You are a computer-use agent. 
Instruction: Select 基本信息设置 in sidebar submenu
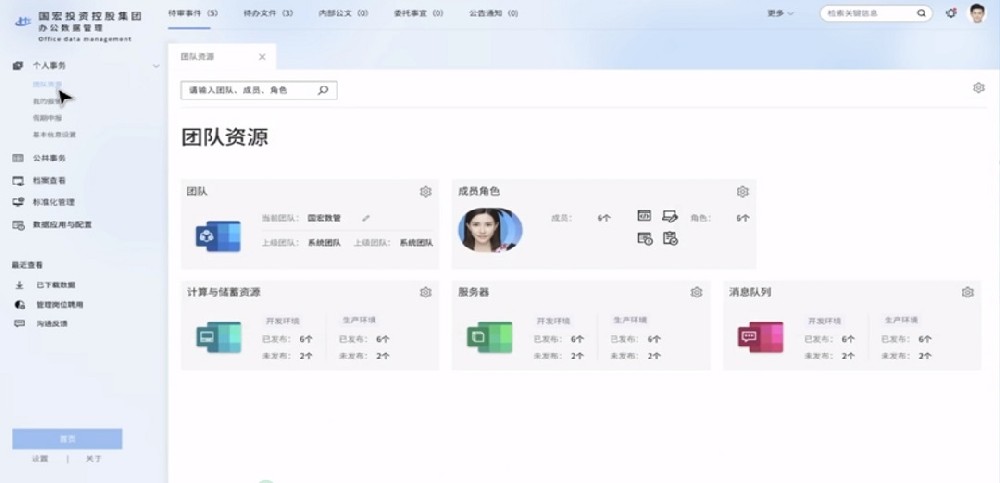54,135
